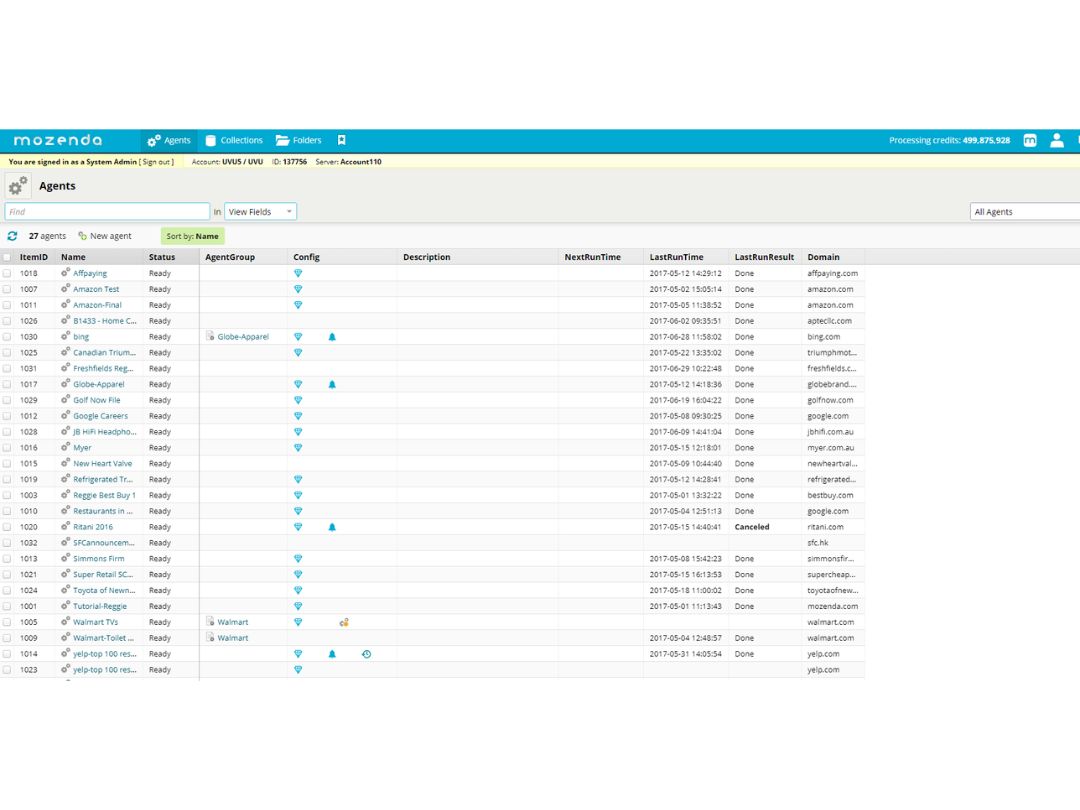Open the Toyota of Newn... agent link
Image resolution: width=1080 pixels, height=810 pixels.
[x=105, y=590]
